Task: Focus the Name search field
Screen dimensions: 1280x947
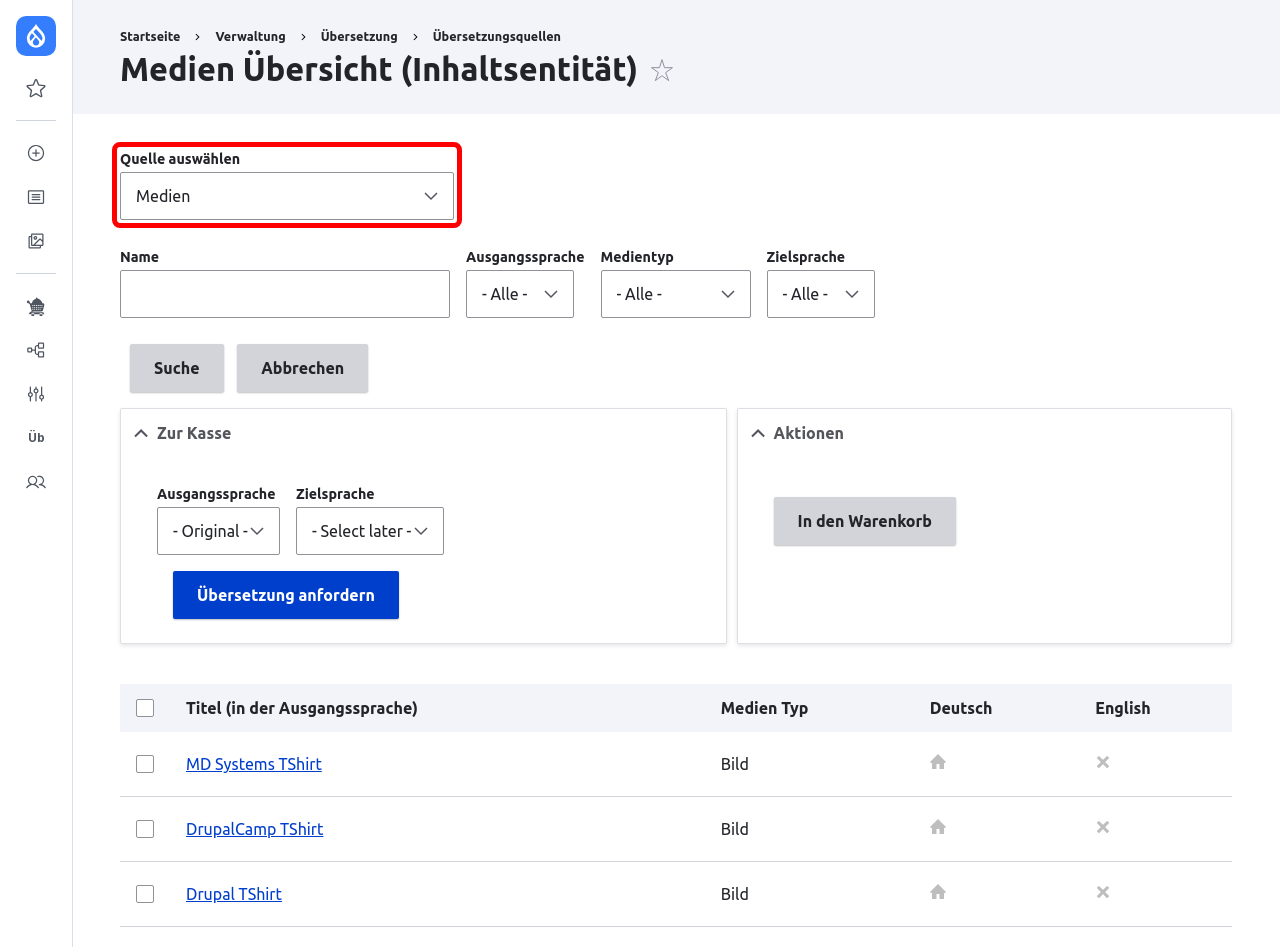Action: pos(285,294)
